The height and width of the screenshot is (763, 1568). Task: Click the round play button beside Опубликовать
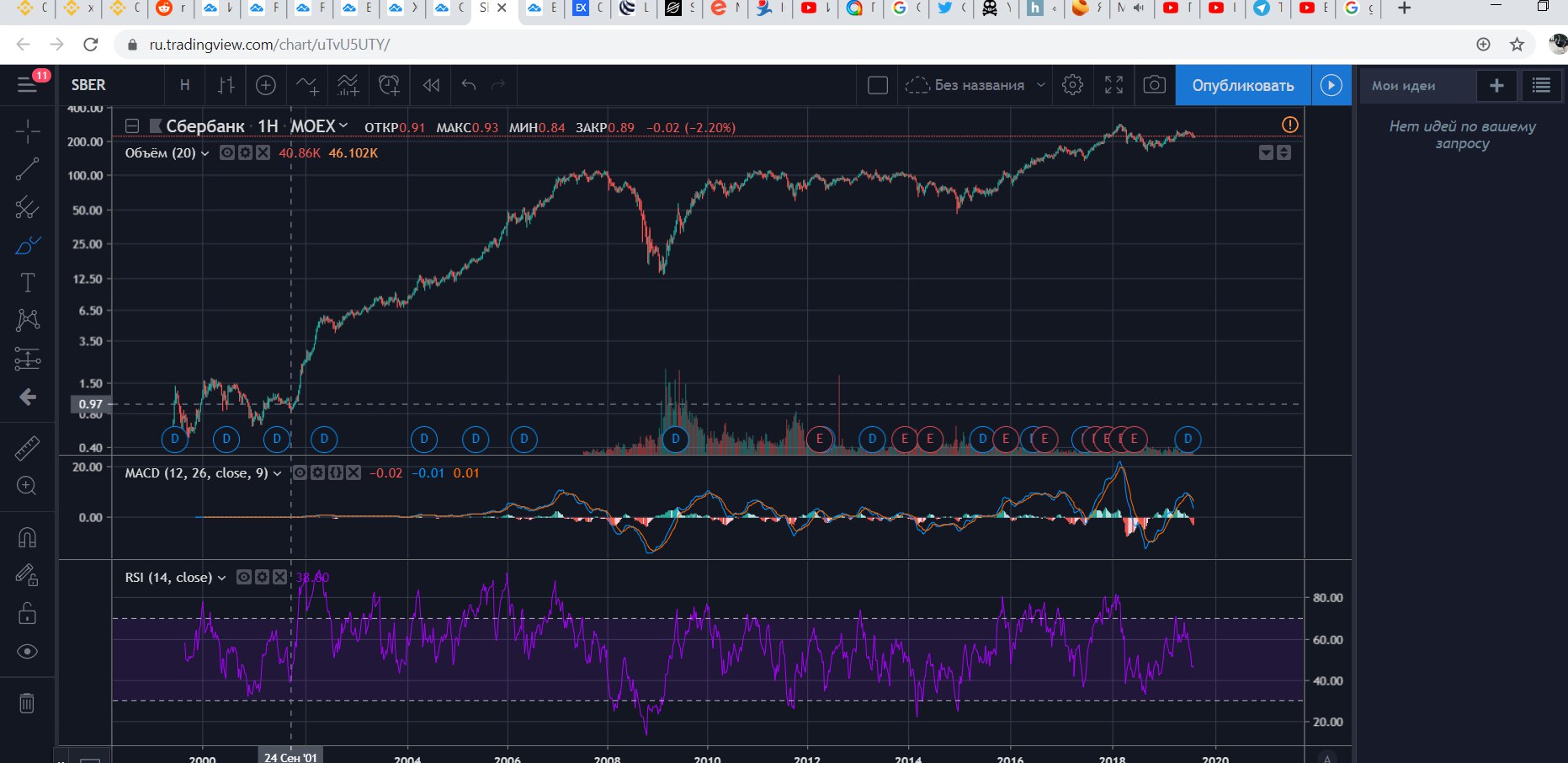tap(1331, 85)
